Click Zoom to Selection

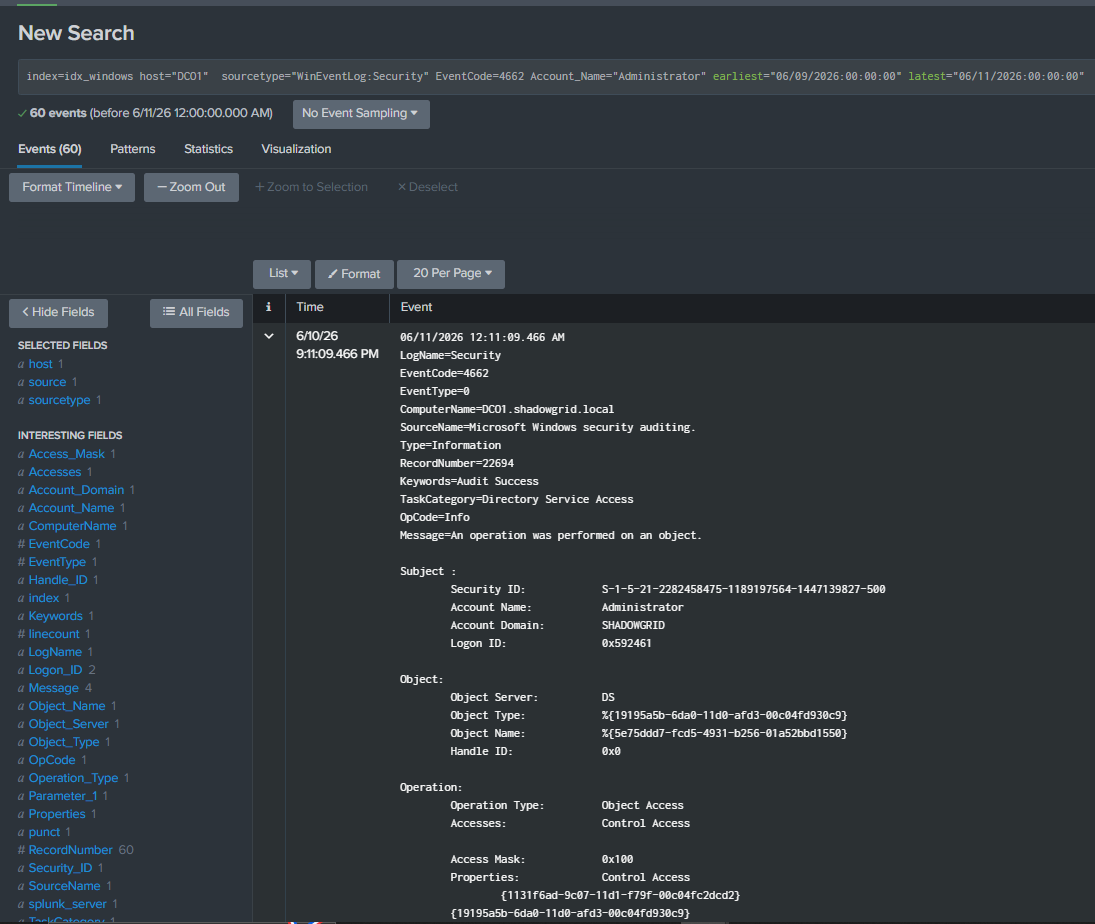(311, 187)
